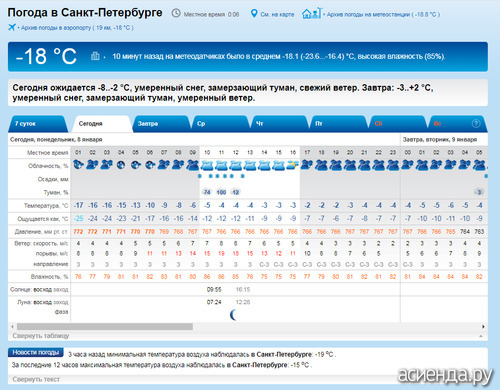The image size is (500, 390).
Task: Click the moon phase crescent icon
Action: [x=234, y=314]
